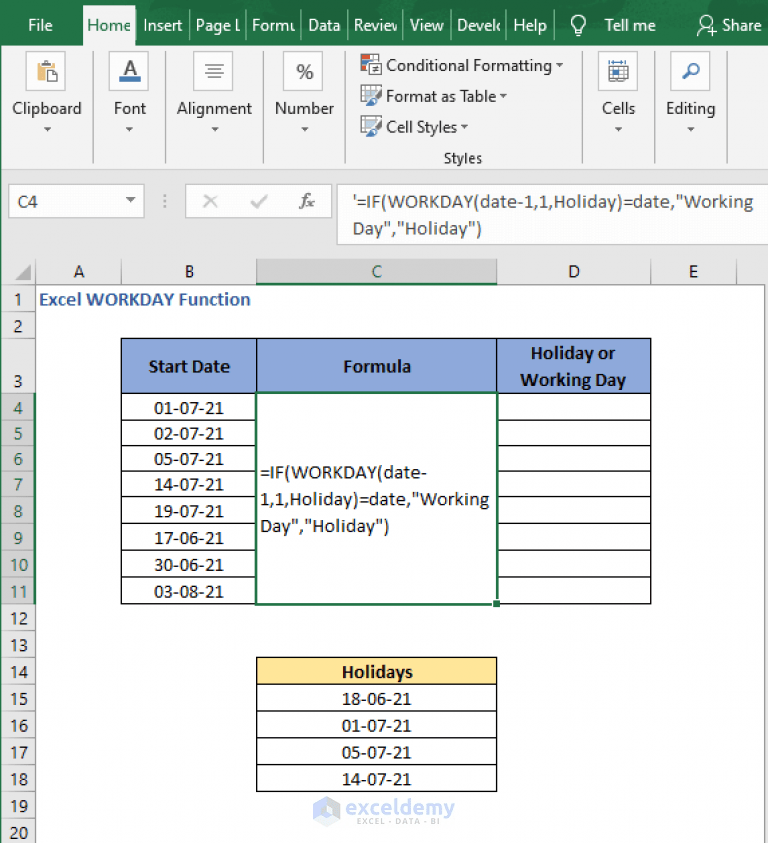The width and height of the screenshot is (768, 843).
Task: Select column A header
Action: click(79, 272)
